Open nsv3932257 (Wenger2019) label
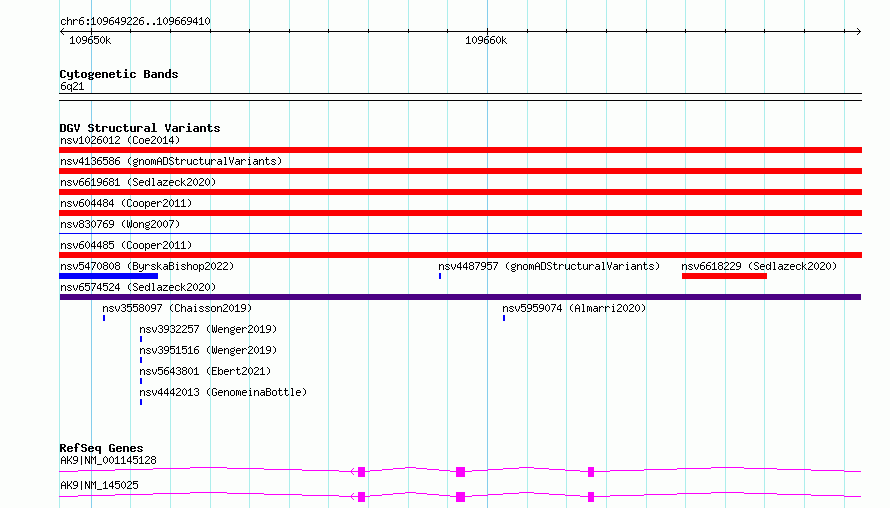890x508 pixels. coord(208,329)
